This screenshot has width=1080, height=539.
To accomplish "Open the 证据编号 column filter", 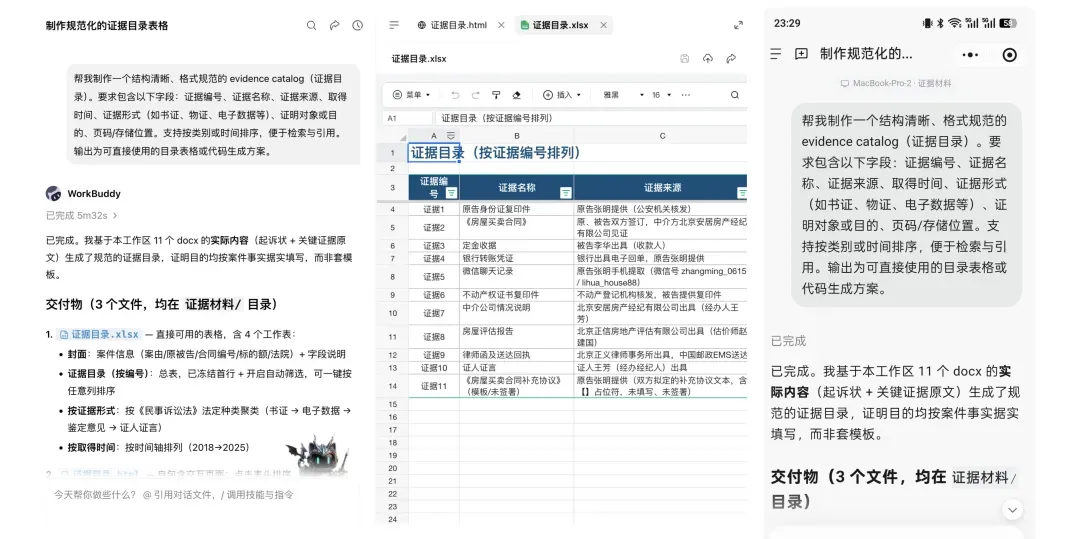I will coord(452,193).
